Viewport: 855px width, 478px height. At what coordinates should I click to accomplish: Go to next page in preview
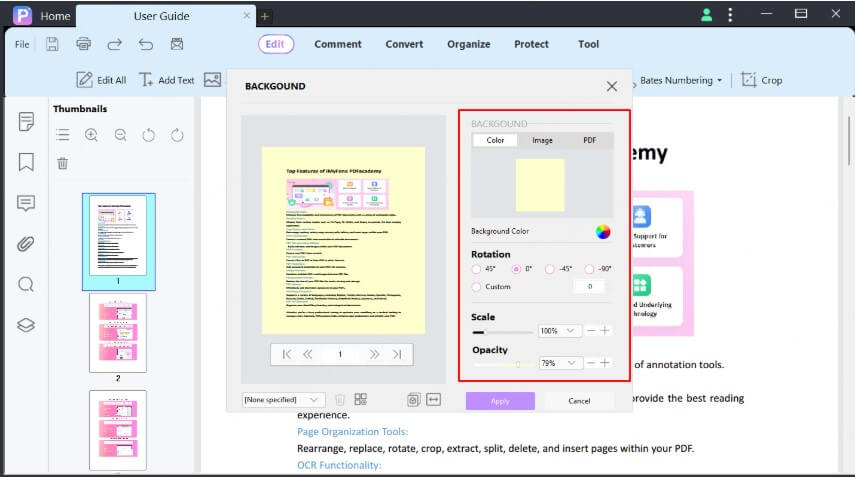coord(374,354)
